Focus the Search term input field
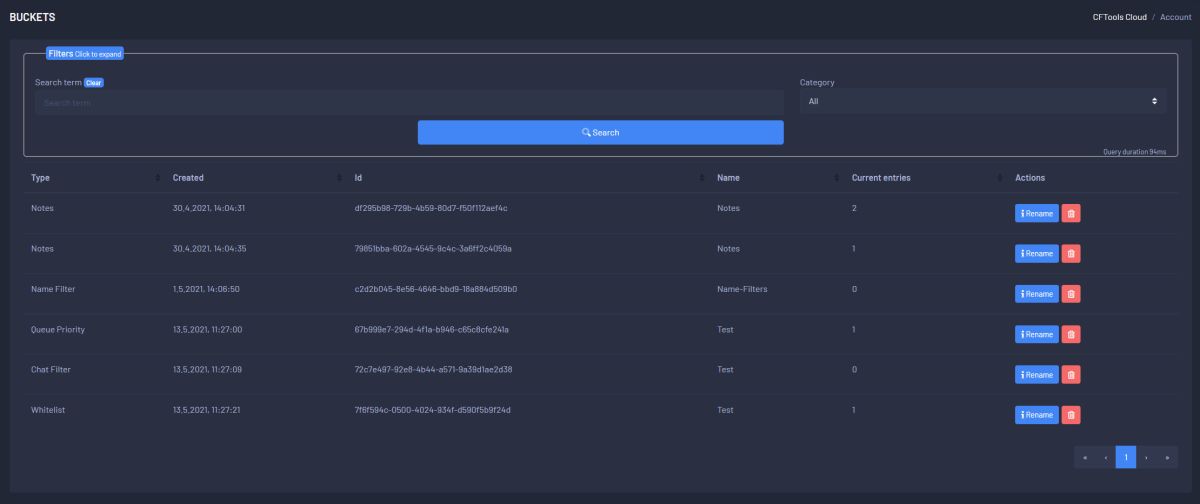The height and width of the screenshot is (504, 1200). point(409,102)
